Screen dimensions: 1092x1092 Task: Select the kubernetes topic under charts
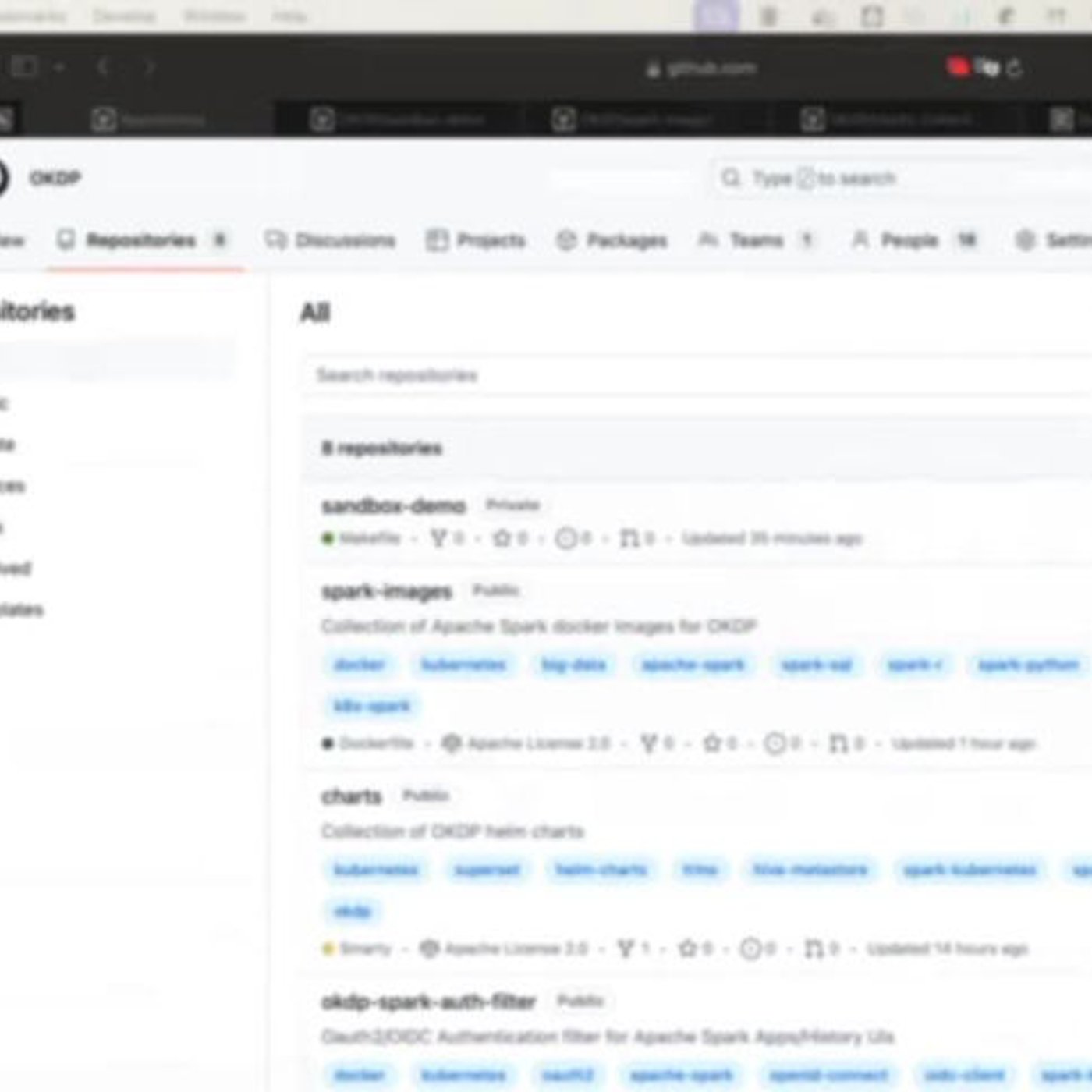pos(376,870)
